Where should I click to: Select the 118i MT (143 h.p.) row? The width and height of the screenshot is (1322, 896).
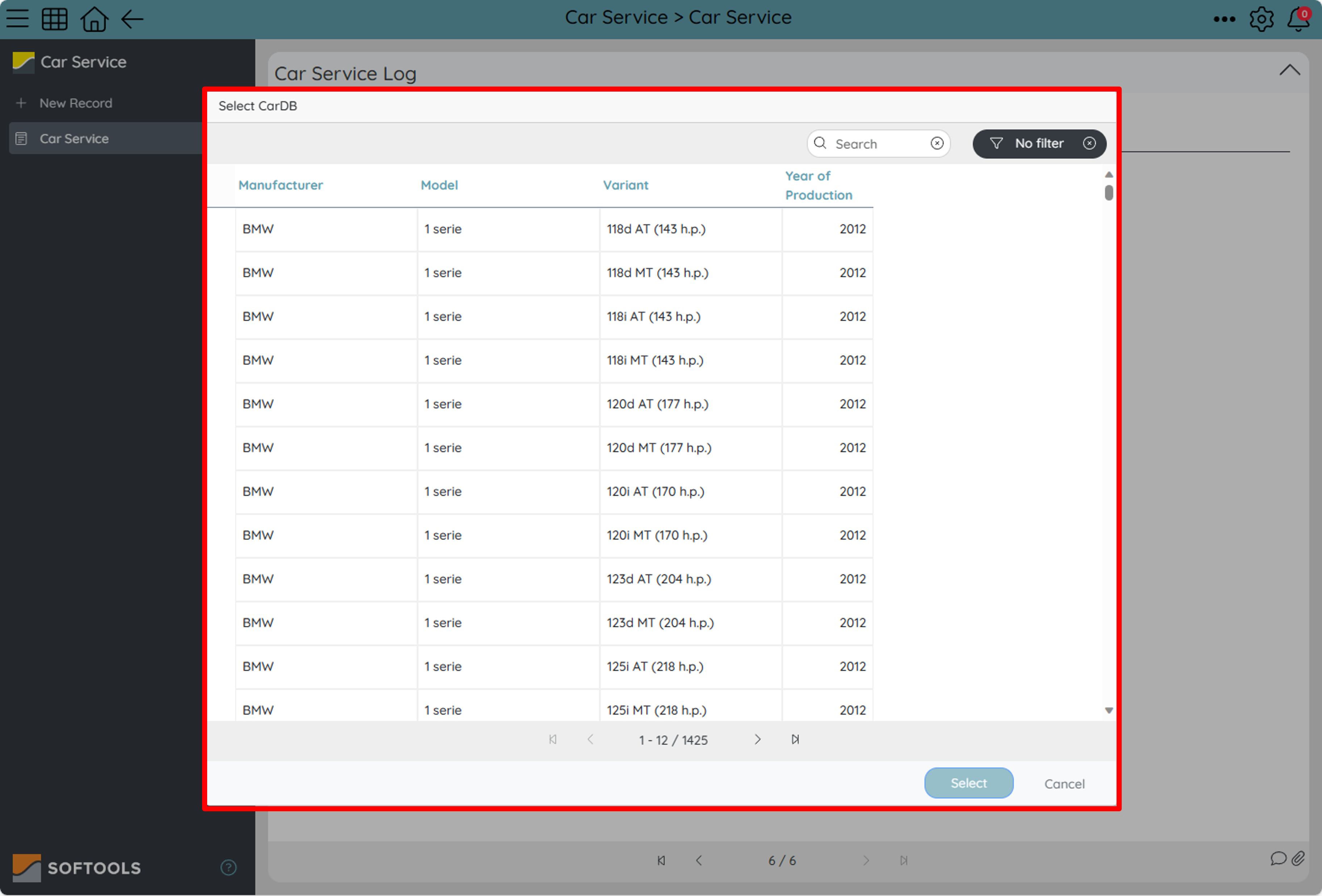point(554,361)
